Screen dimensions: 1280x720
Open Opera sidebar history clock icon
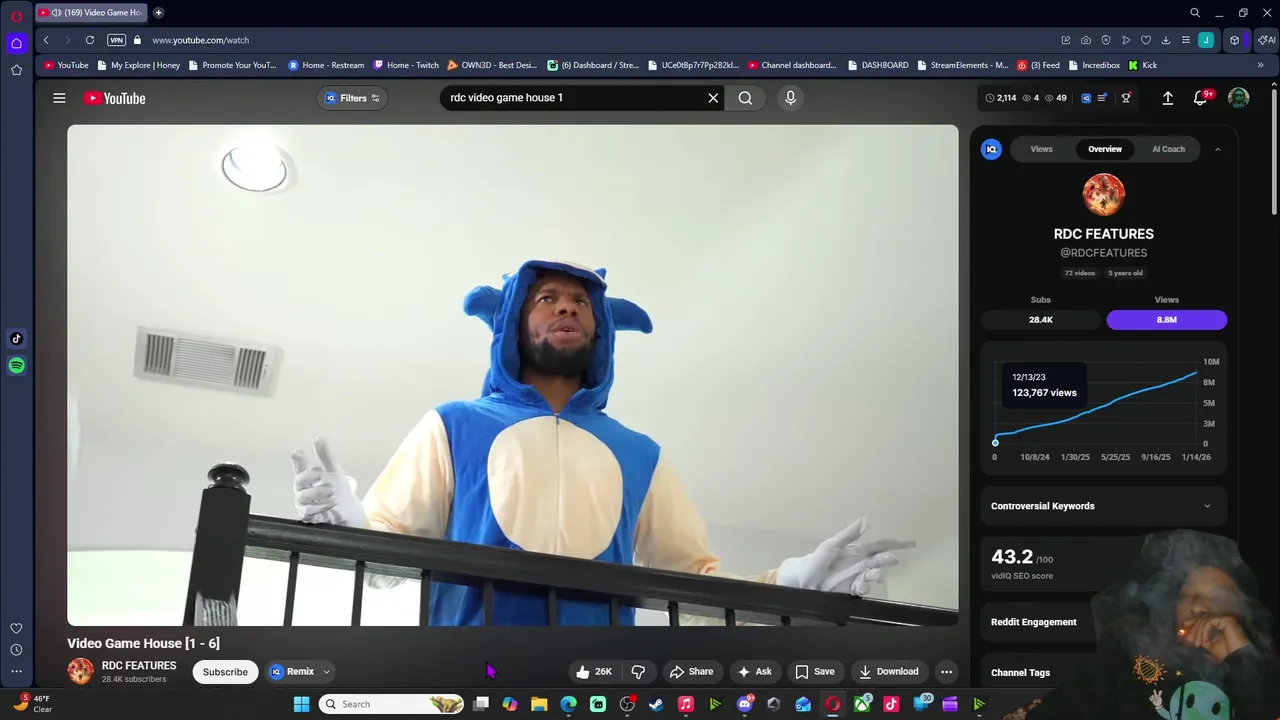[16, 650]
